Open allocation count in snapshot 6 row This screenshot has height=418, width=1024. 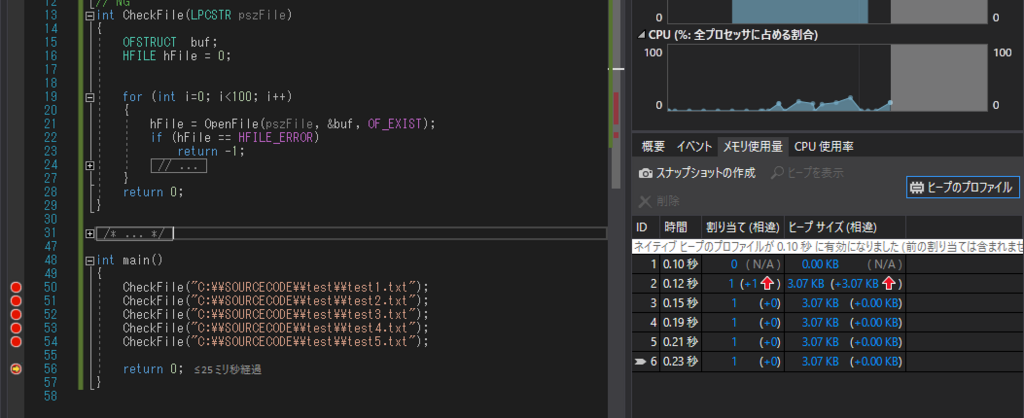(x=734, y=361)
